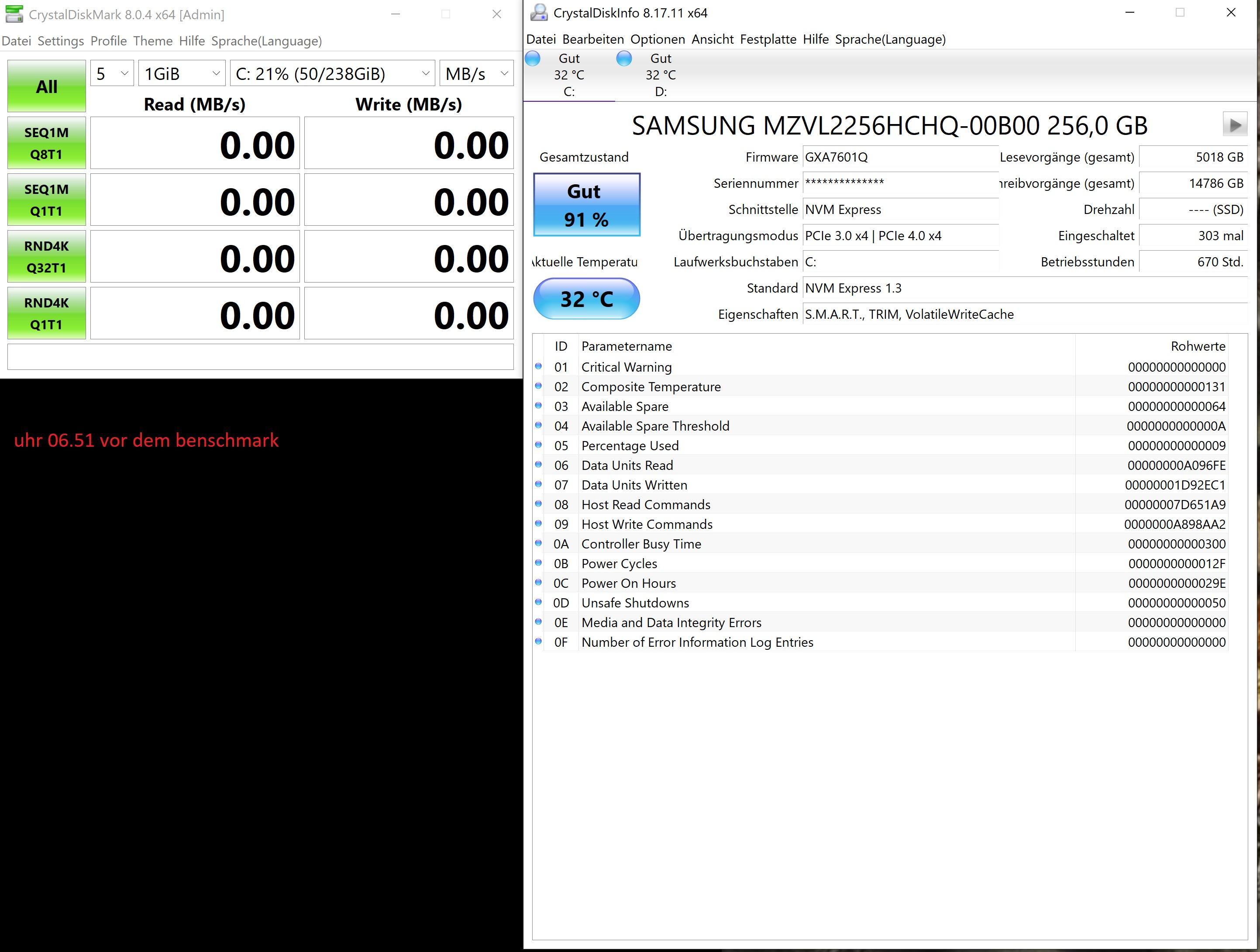Image resolution: width=1260 pixels, height=952 pixels.
Task: Open the drive dropdown showing C: 21%
Action: pyautogui.click(x=332, y=73)
